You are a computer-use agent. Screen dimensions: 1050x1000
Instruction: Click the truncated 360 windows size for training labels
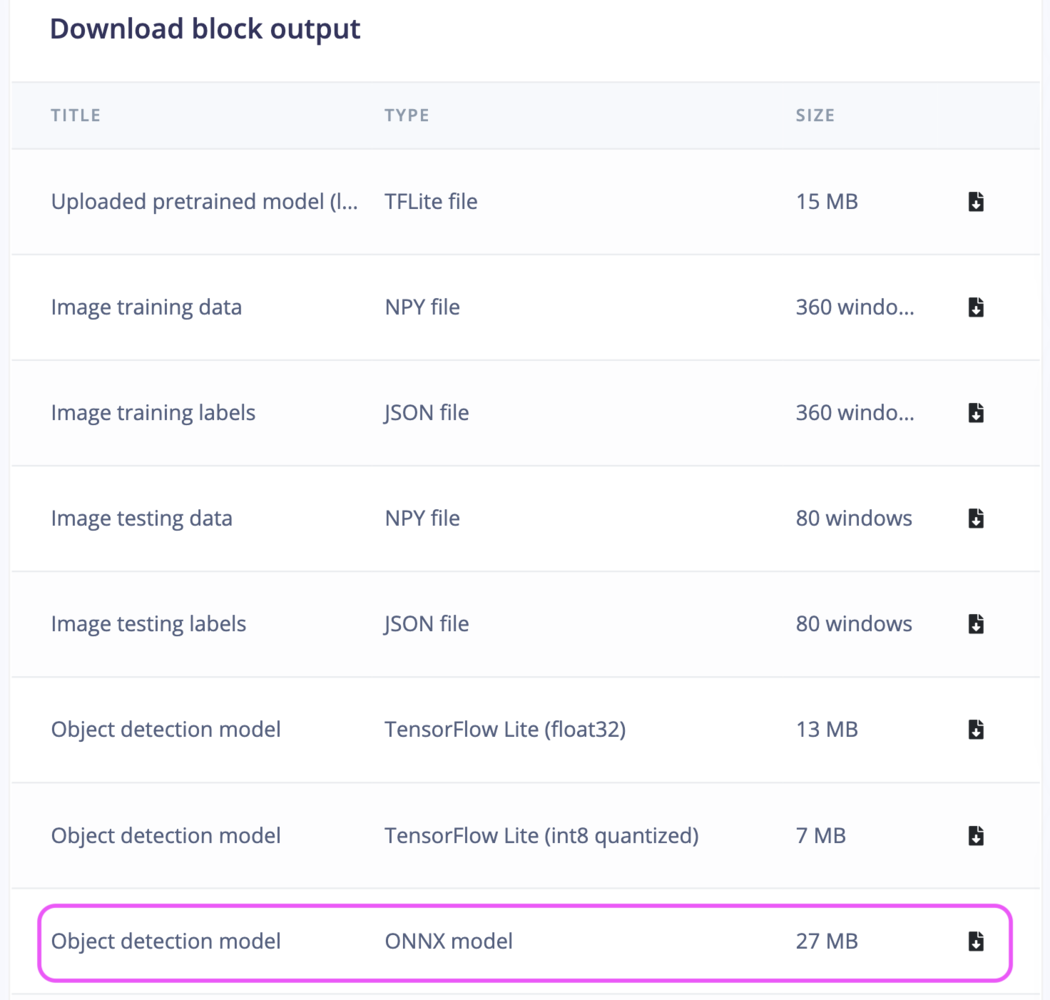(x=854, y=413)
